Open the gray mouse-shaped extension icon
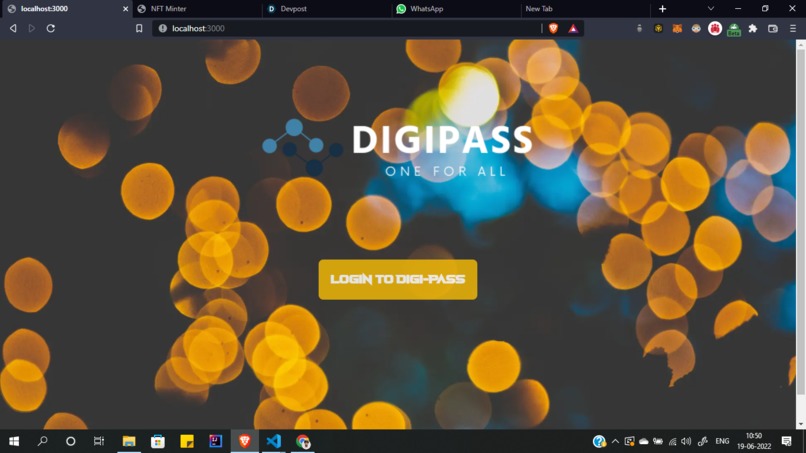The width and height of the screenshot is (806, 453). [639, 29]
